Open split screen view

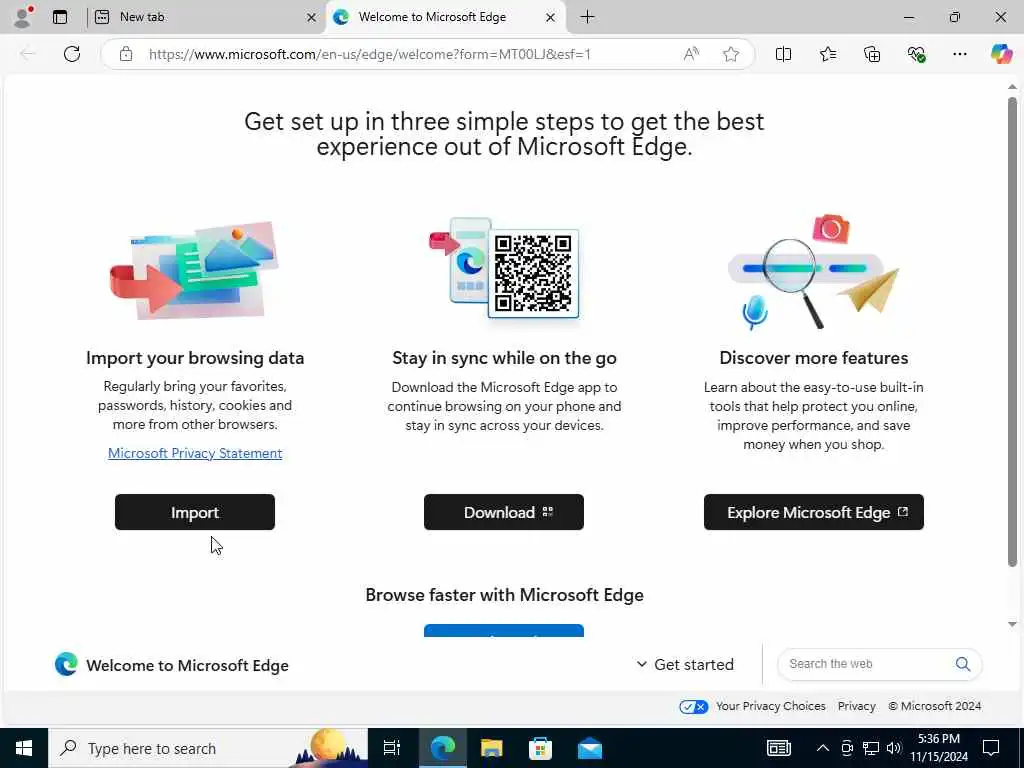[784, 54]
